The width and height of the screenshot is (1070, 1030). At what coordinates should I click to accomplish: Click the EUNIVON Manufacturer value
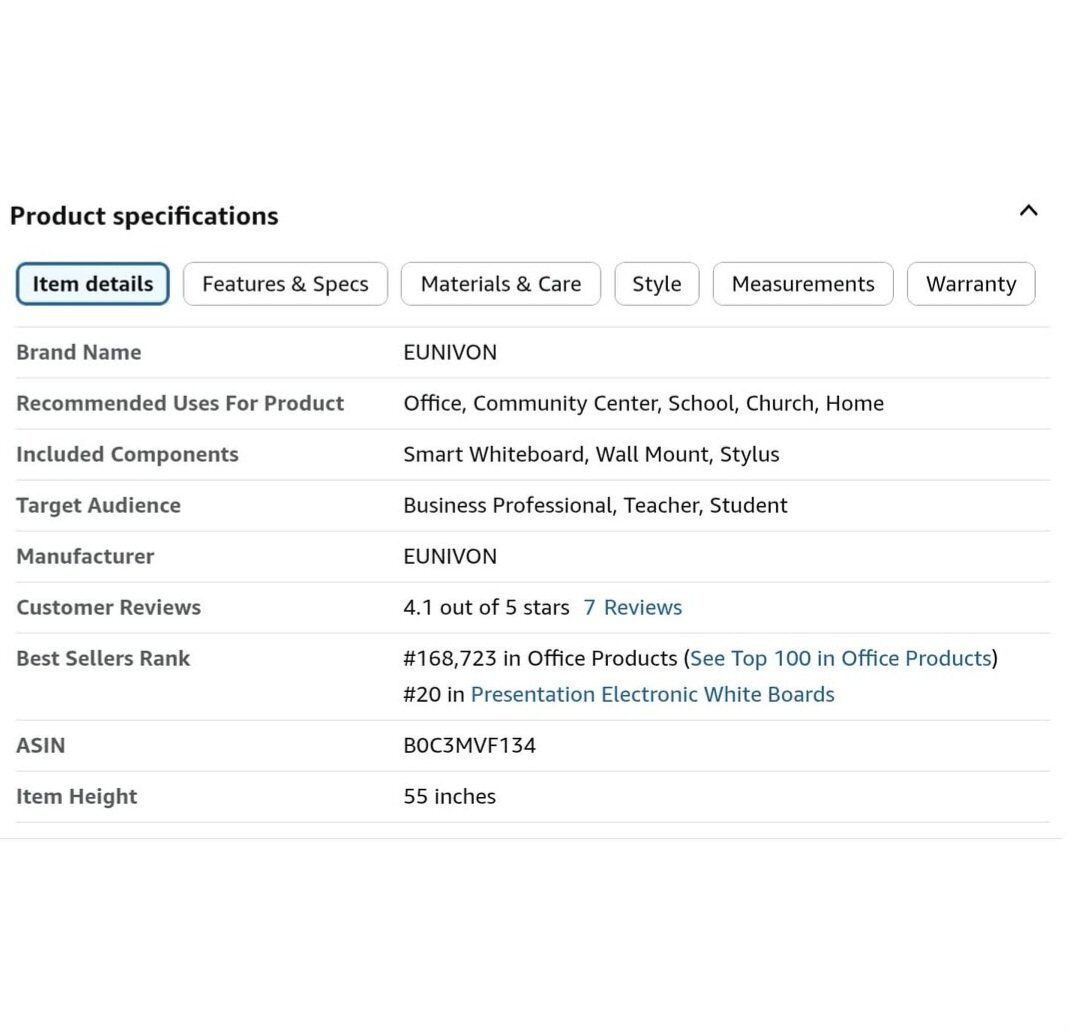tap(449, 557)
